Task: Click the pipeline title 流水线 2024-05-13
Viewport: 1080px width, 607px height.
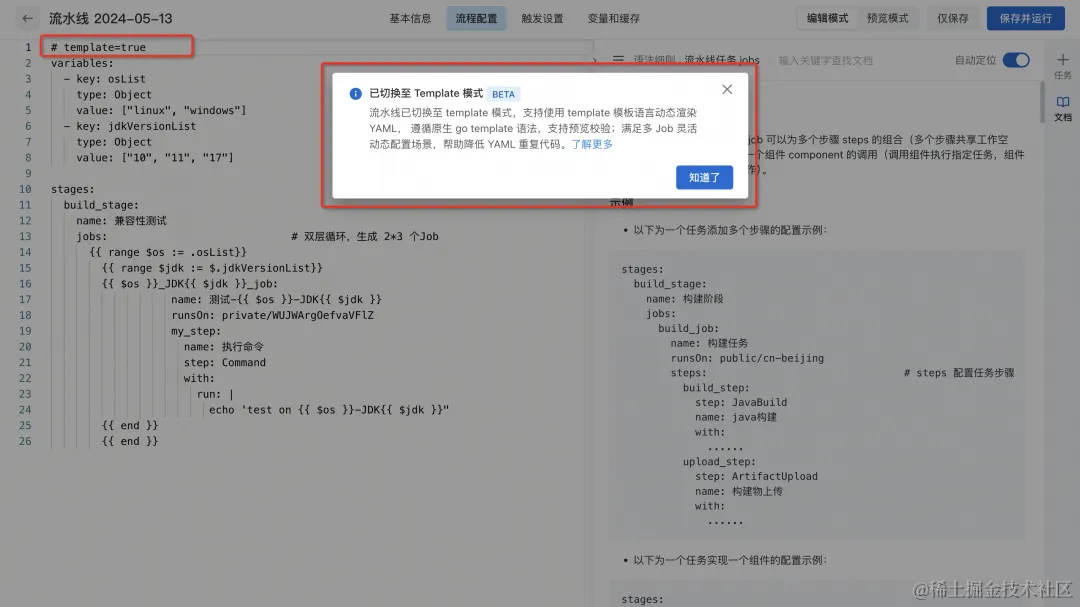Action: (111, 19)
